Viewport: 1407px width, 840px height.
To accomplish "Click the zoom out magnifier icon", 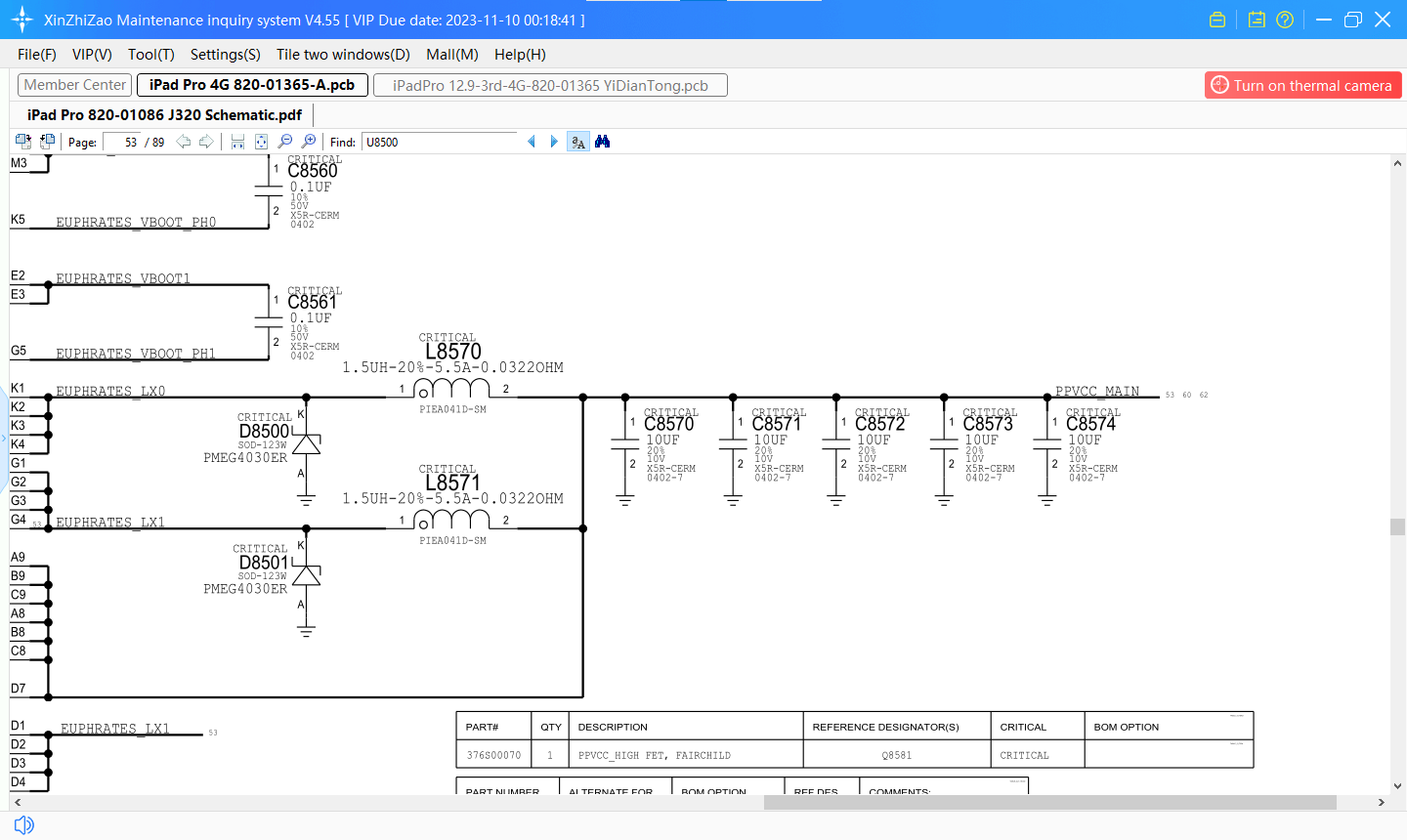I will click(285, 142).
